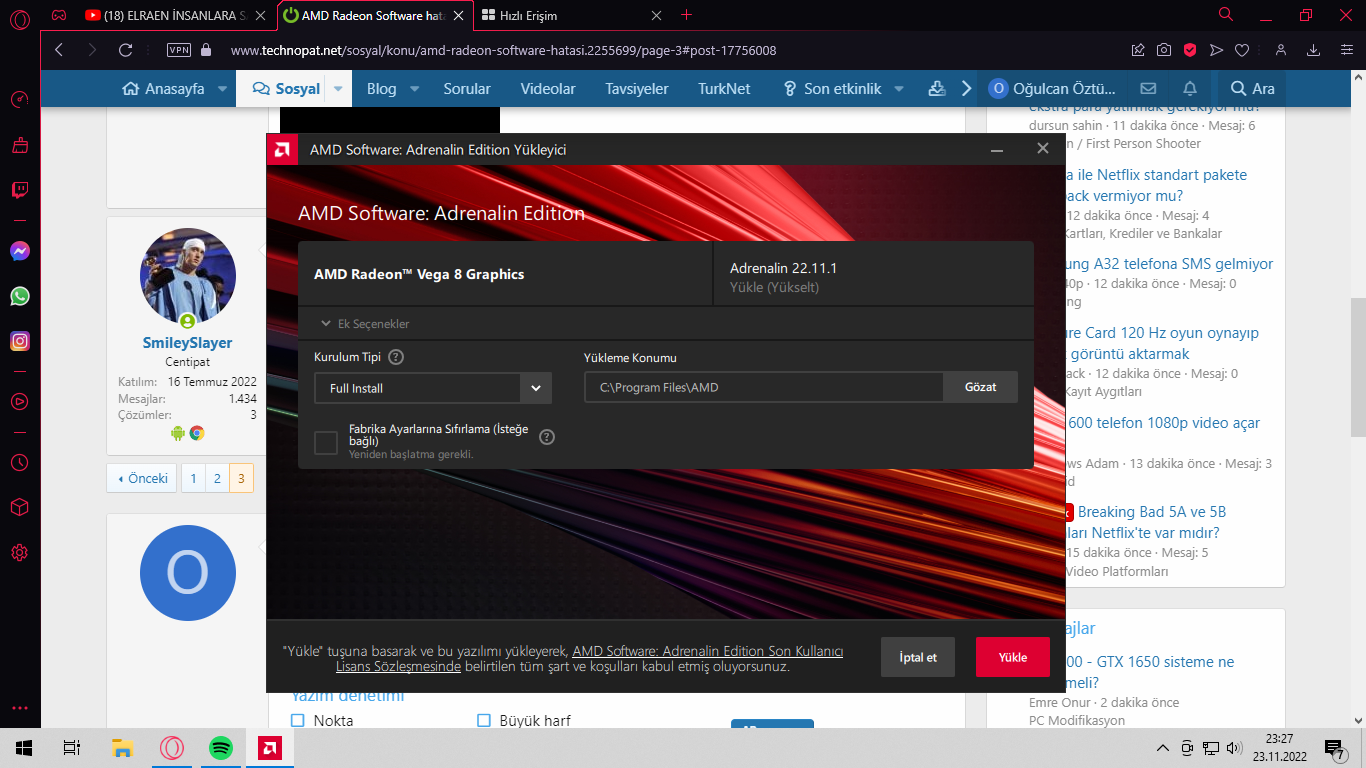The image size is (1366, 768).
Task: Switch to the Hızlı Erişim tab
Action: pos(572,15)
